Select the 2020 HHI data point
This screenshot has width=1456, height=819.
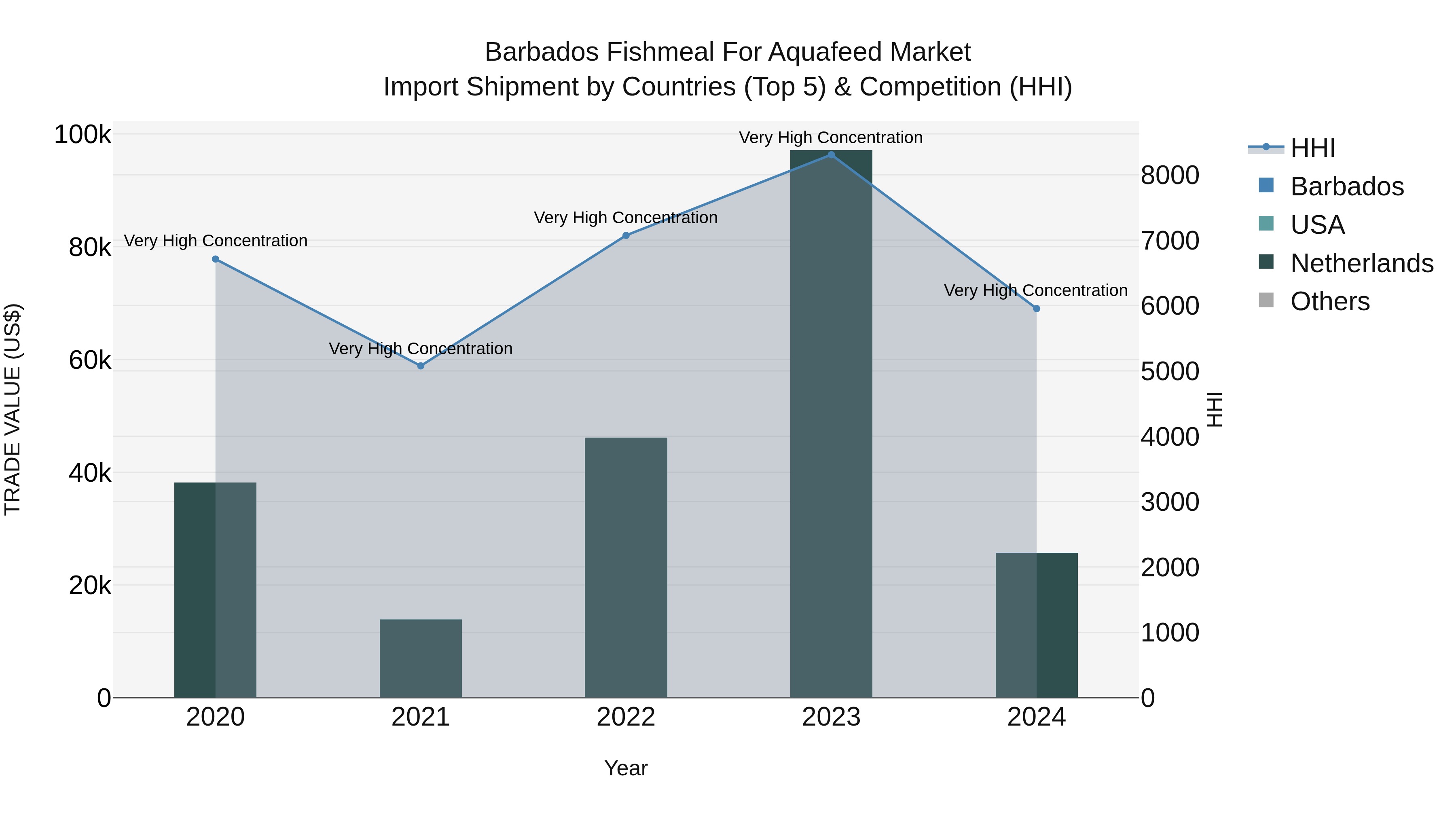pyautogui.click(x=215, y=259)
